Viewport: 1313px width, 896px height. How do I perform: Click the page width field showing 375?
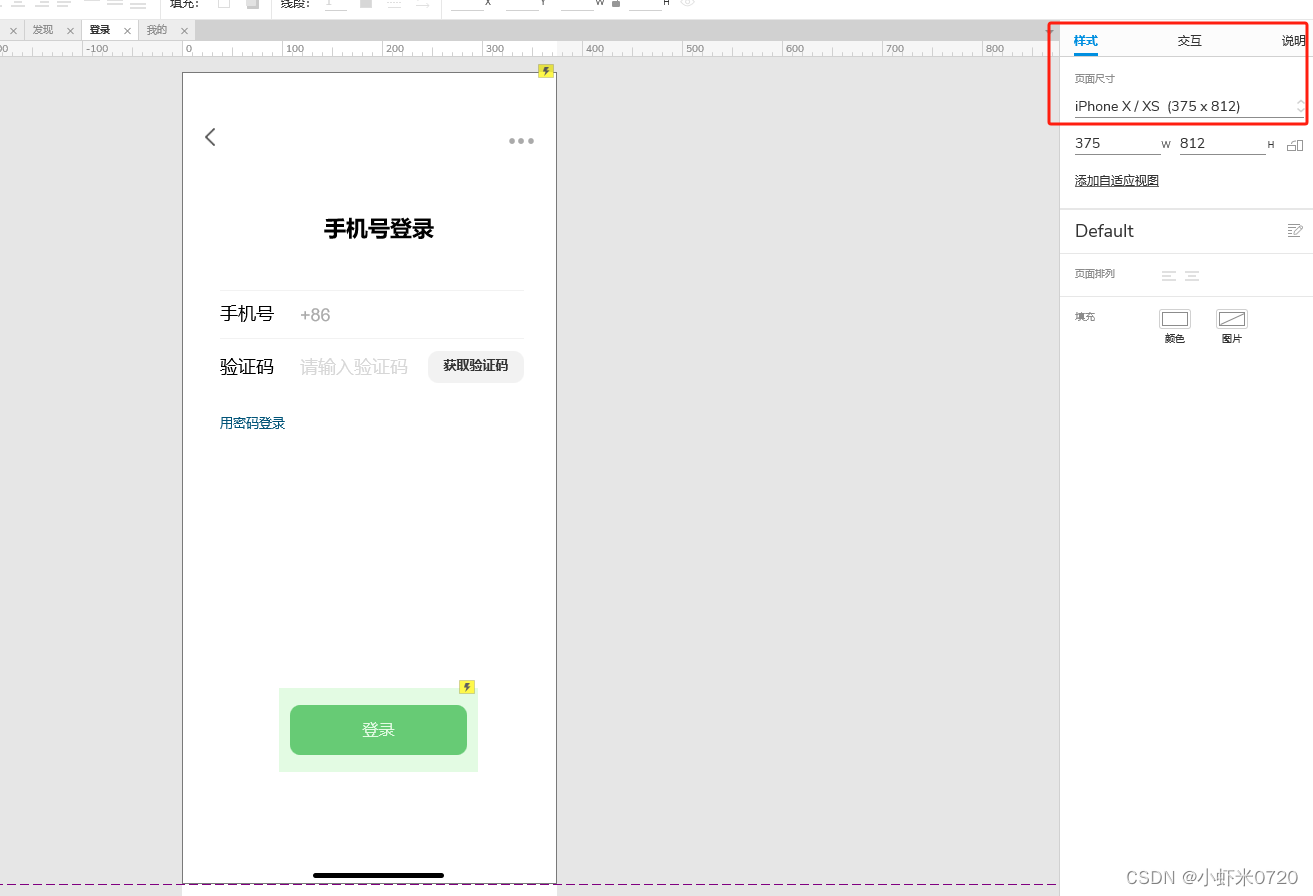point(1117,143)
